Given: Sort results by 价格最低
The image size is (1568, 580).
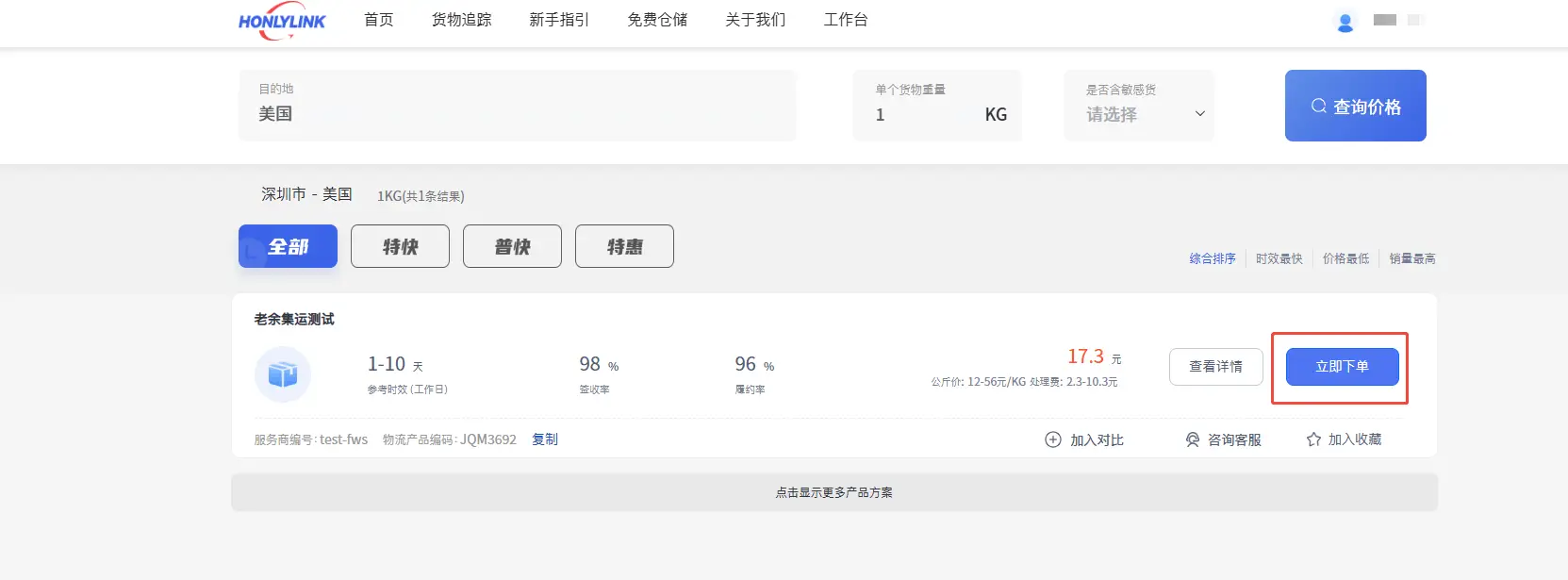Looking at the screenshot, I should coord(1345,258).
